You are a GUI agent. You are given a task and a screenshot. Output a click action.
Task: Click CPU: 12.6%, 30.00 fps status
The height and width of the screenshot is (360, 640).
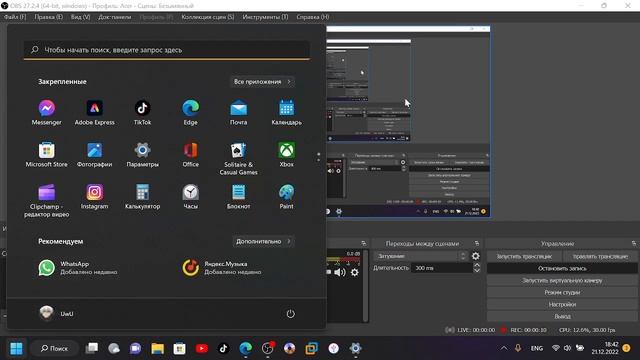(x=587, y=330)
